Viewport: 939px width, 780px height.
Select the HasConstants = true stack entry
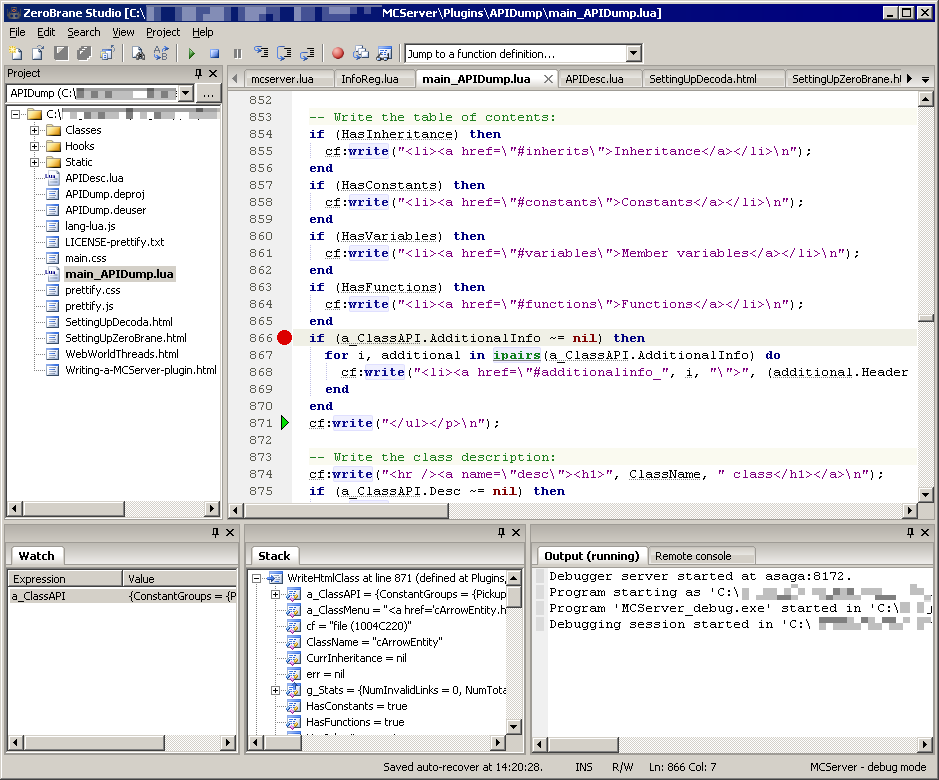(x=356, y=706)
